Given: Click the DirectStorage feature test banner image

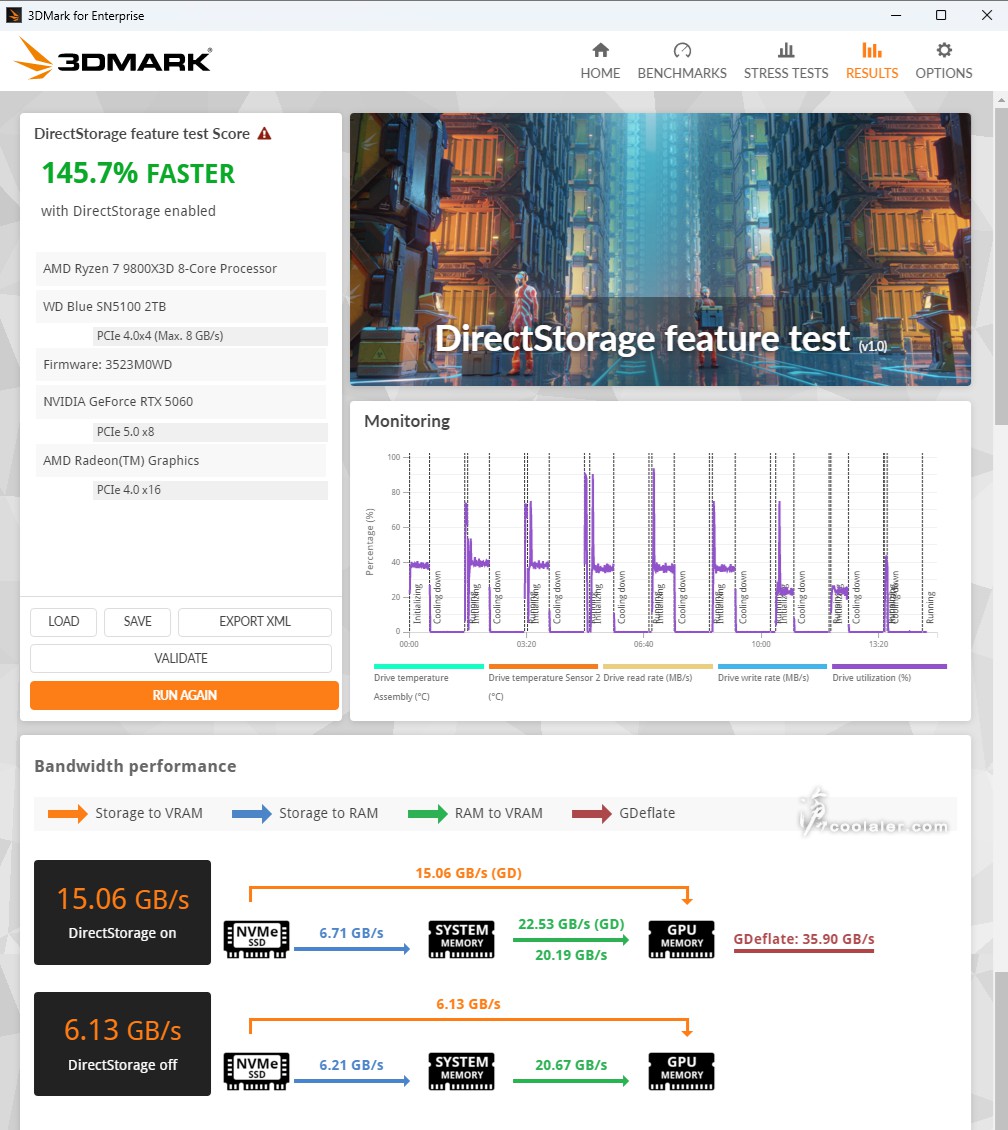Looking at the screenshot, I should click(x=660, y=249).
